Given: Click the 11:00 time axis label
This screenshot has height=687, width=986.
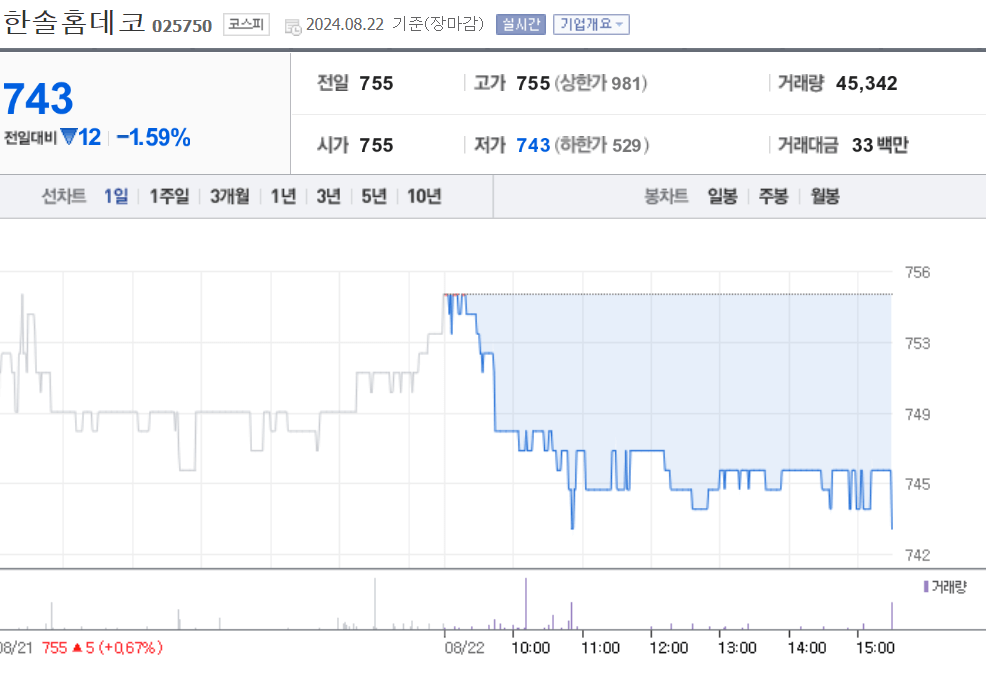Looking at the screenshot, I should tap(600, 648).
